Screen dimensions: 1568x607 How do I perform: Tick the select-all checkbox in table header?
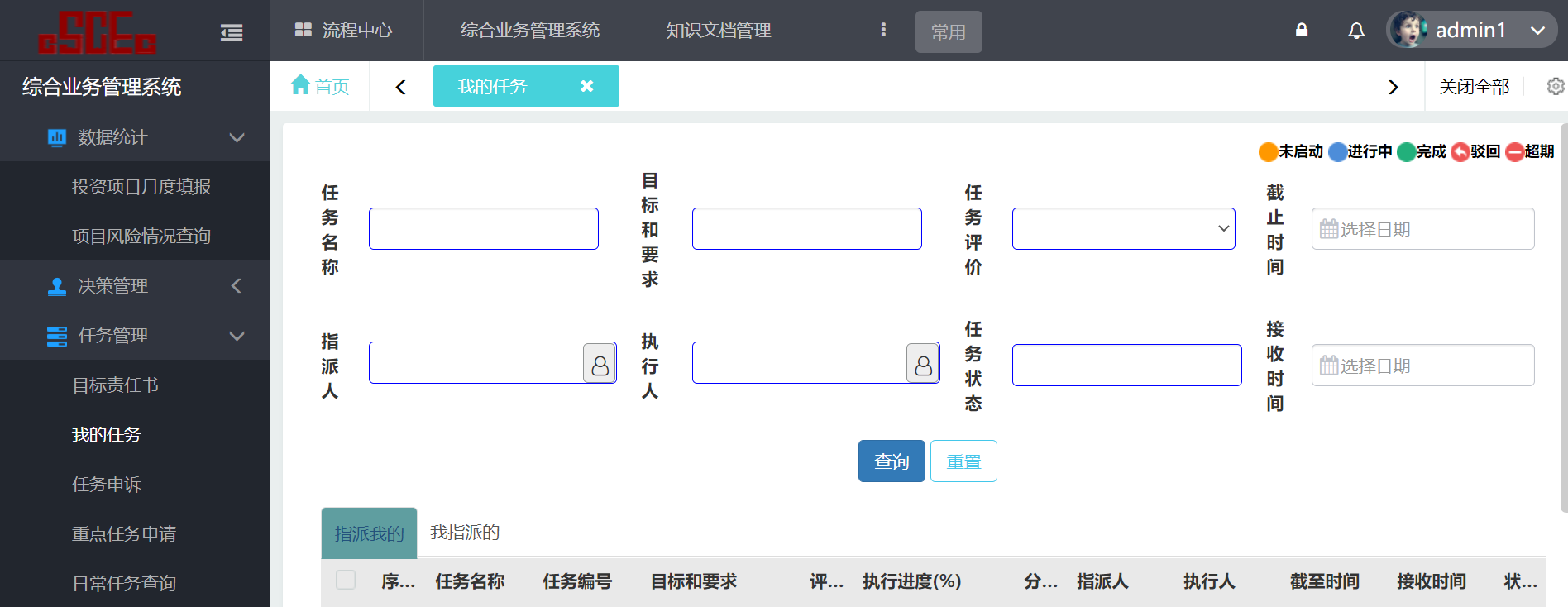[x=346, y=581]
